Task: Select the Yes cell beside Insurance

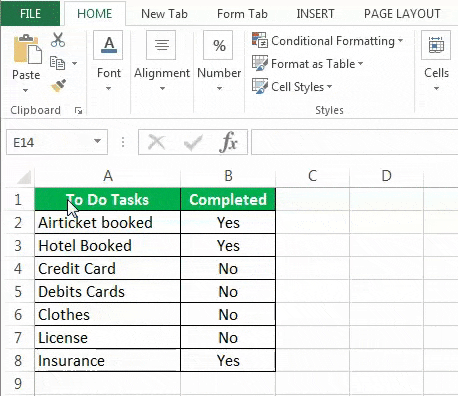Action: point(228,361)
